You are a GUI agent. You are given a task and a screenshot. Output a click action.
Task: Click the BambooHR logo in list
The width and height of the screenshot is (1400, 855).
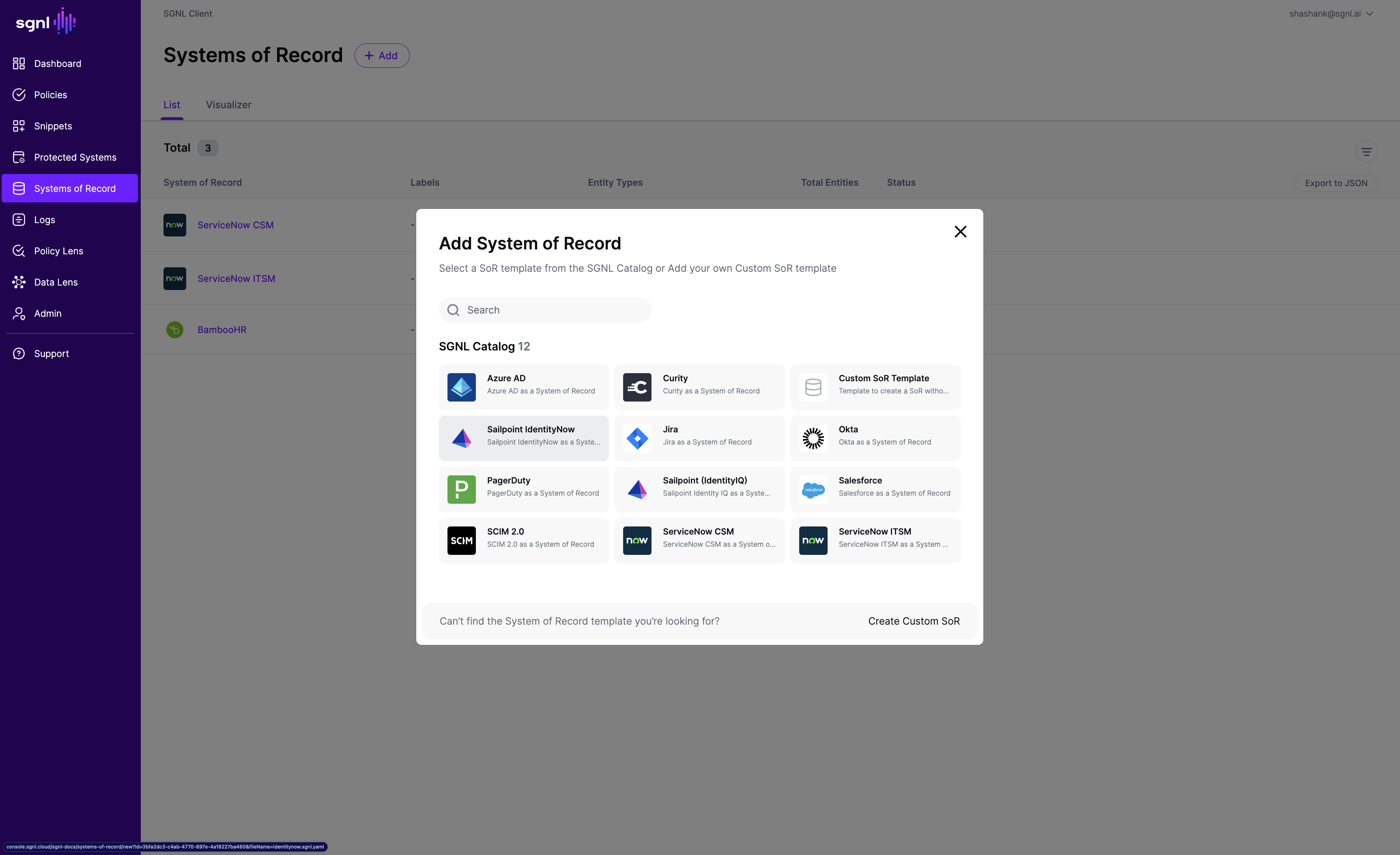coord(174,329)
